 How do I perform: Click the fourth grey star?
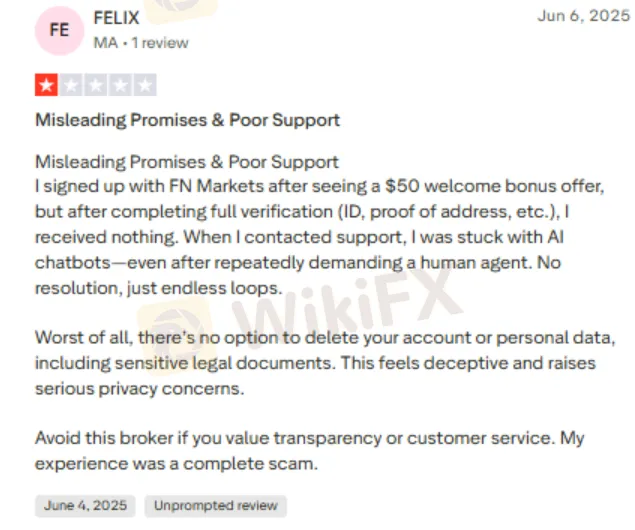pos(121,85)
